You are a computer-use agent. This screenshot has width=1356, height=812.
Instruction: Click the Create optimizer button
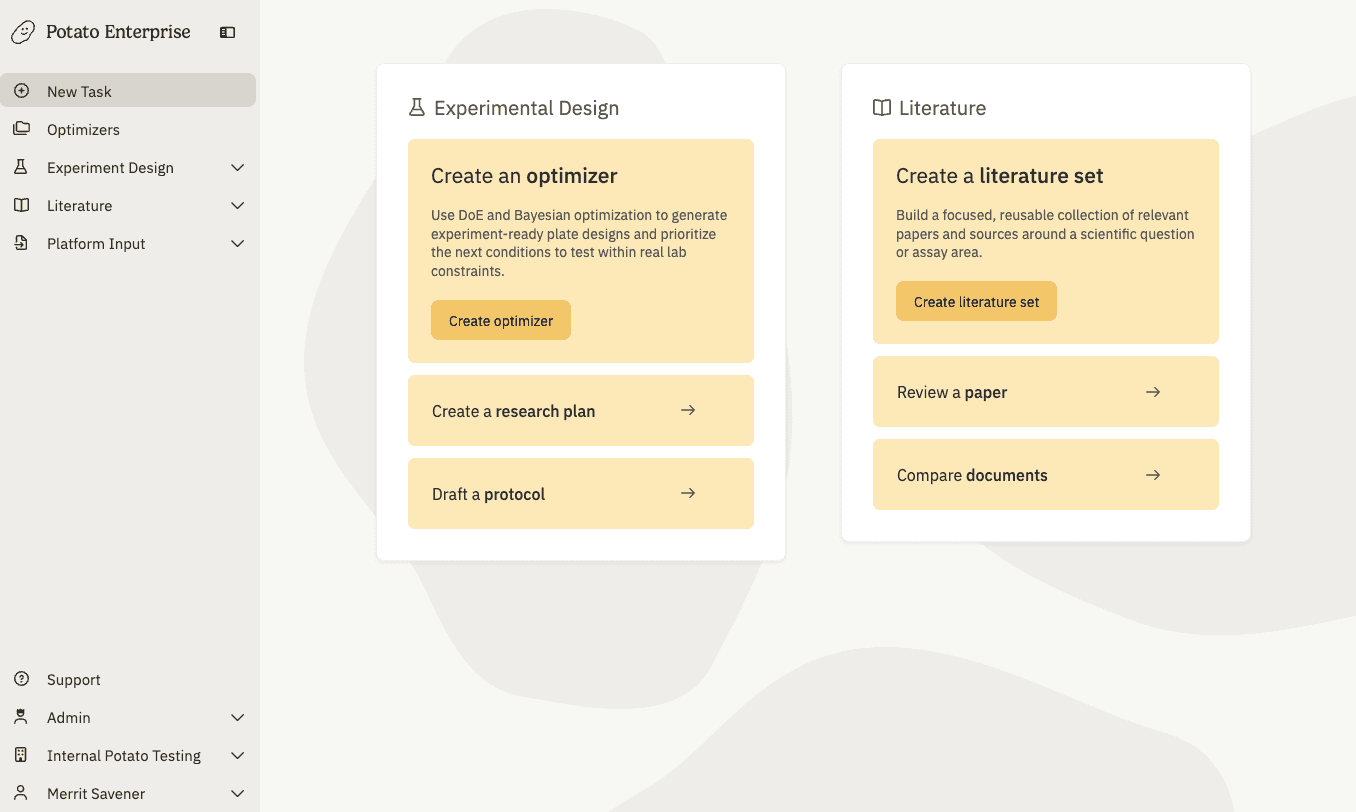click(x=501, y=320)
